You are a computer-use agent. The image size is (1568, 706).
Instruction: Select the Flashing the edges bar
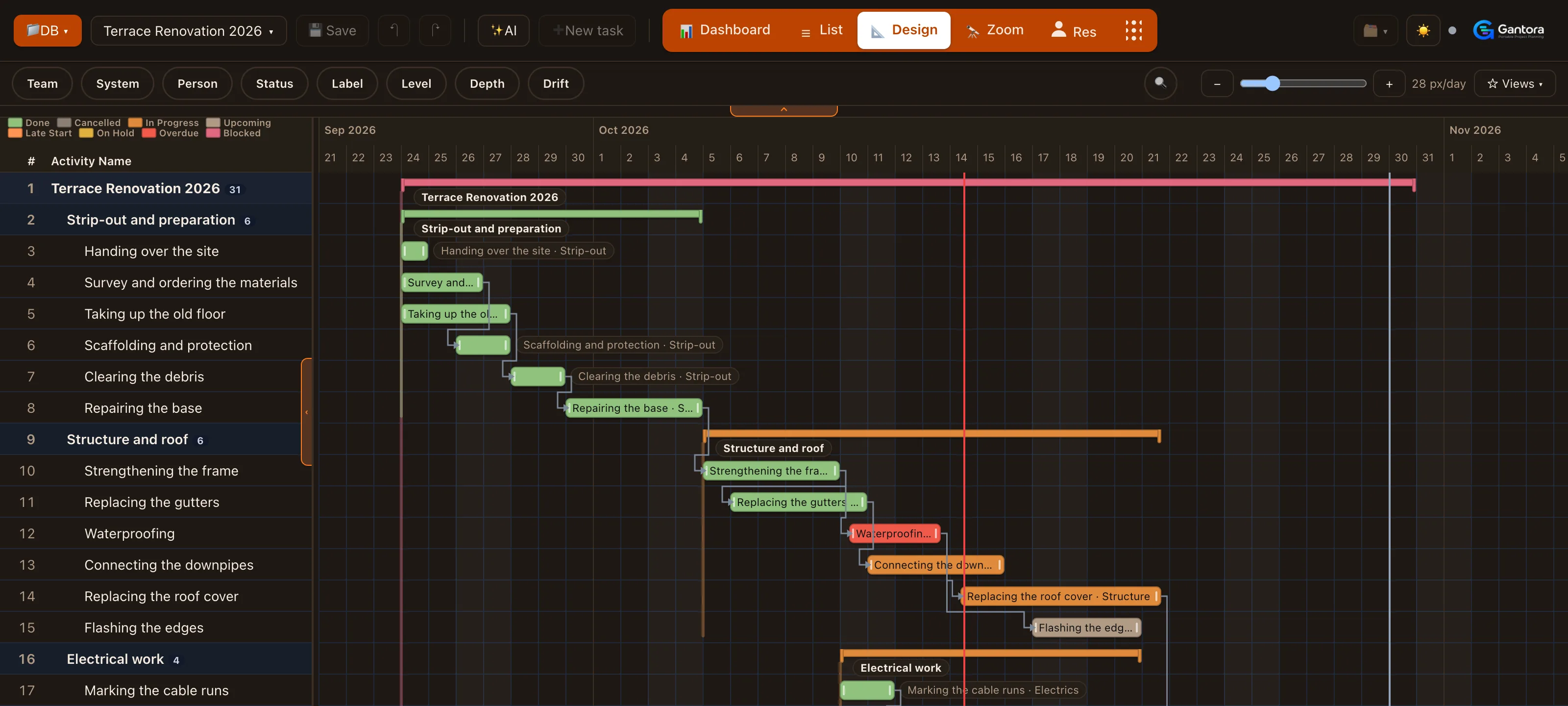tap(1086, 628)
